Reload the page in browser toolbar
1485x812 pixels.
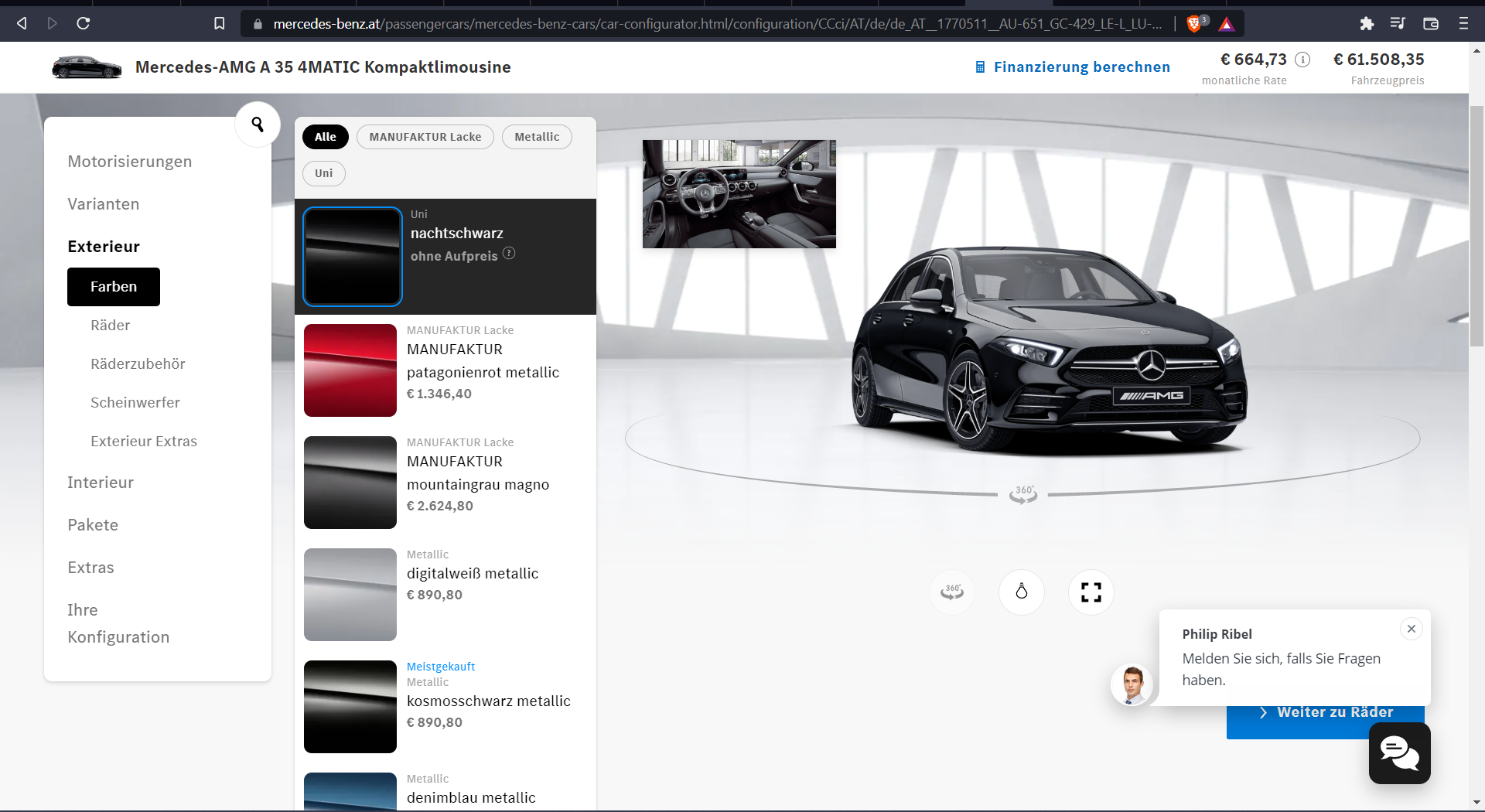pos(84,23)
